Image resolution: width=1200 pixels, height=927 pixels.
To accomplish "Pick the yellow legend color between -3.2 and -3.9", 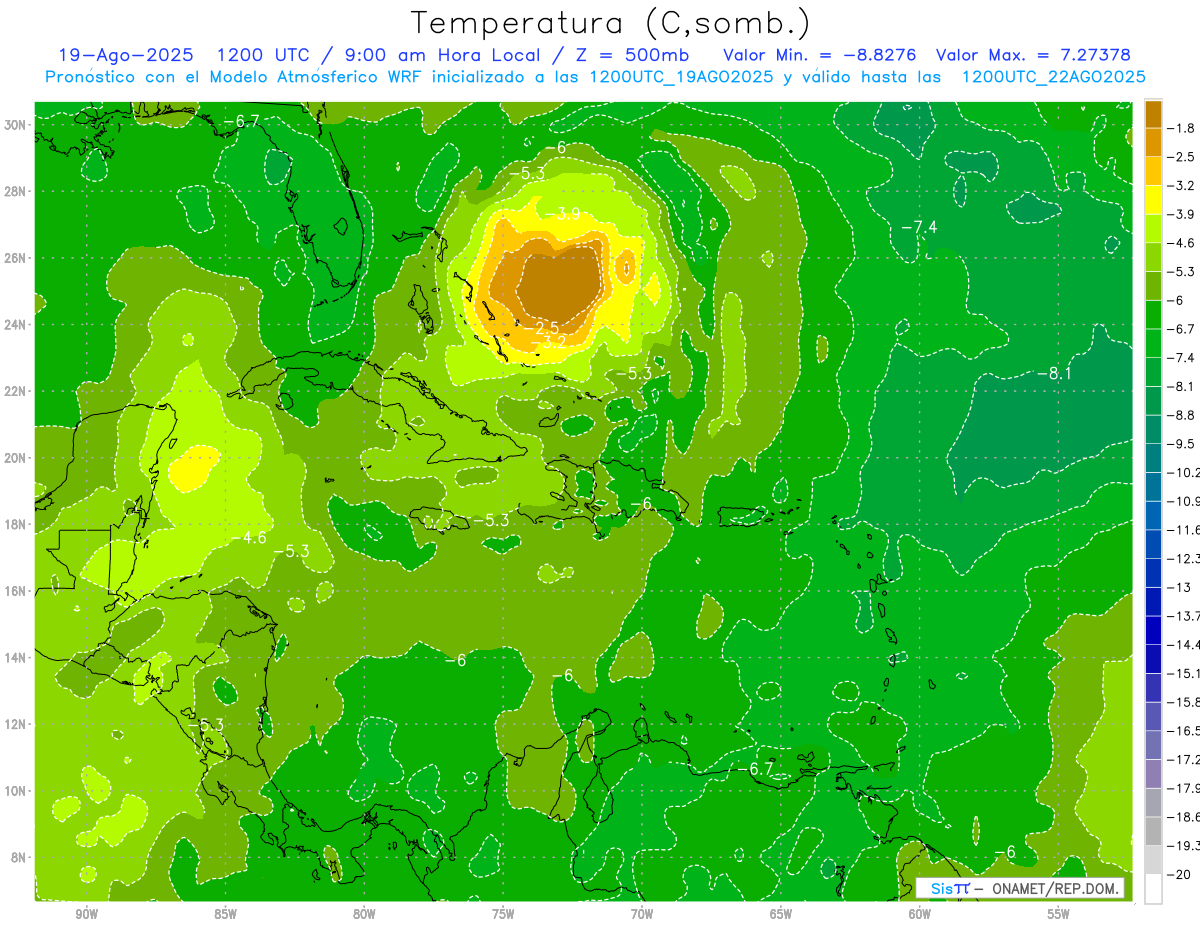I will (1153, 200).
